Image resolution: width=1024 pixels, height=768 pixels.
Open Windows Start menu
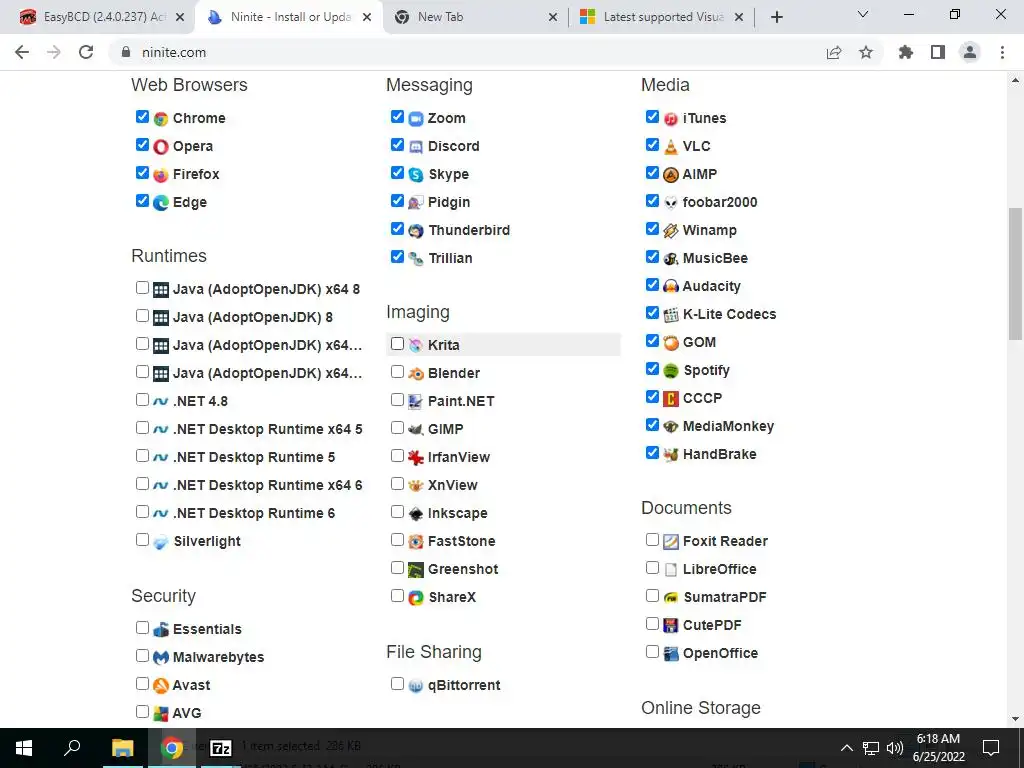coord(24,748)
